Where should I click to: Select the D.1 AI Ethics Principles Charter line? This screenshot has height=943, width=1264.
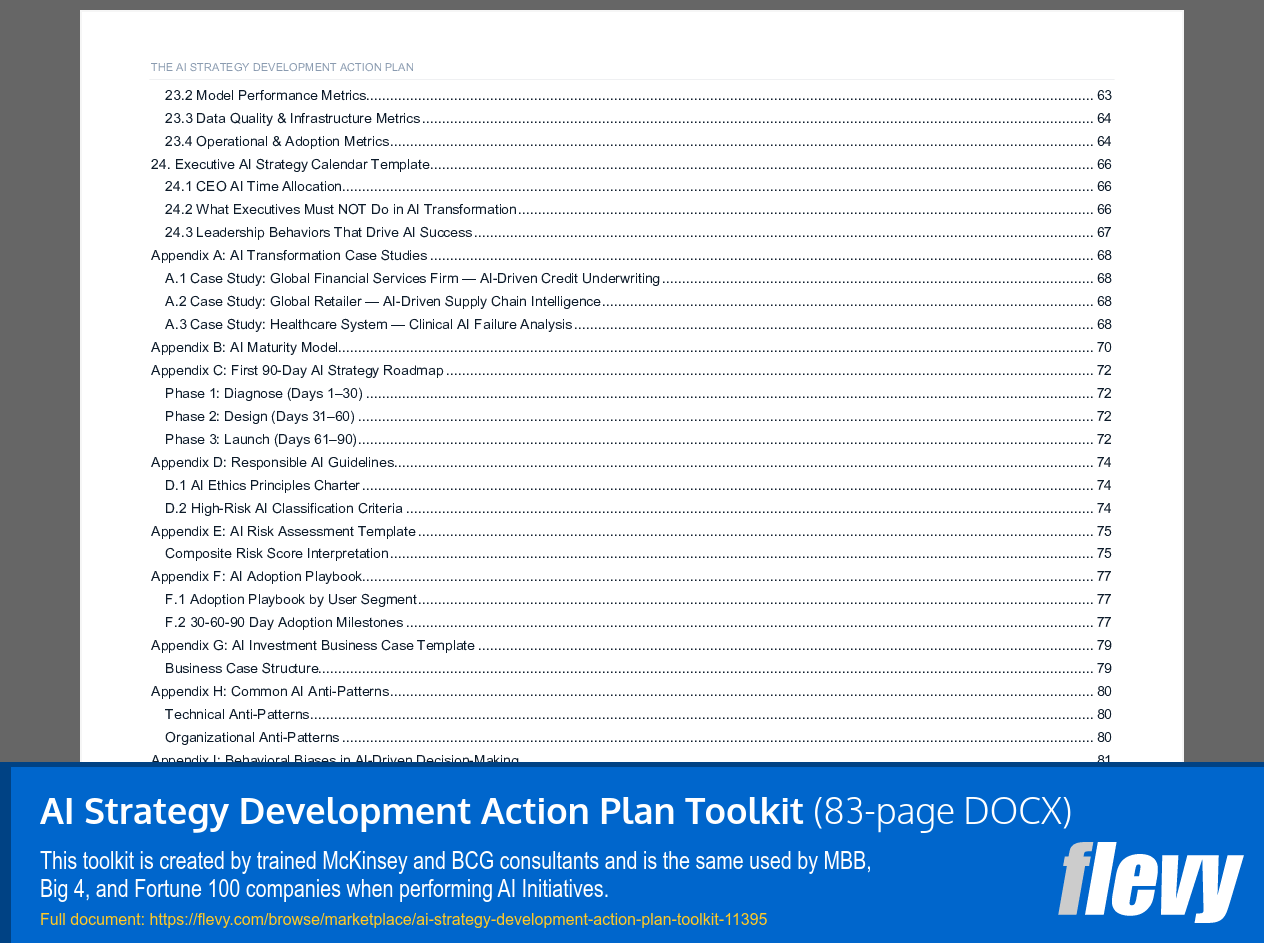(x=262, y=485)
